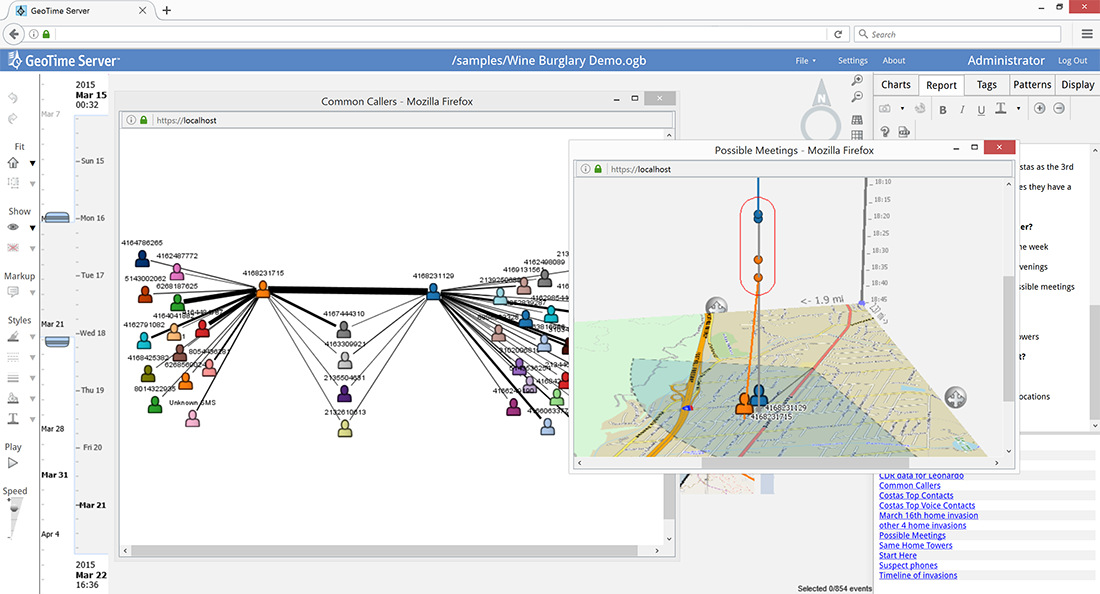1100x594 pixels.
Task: Click the browser Search field
Action: click(957, 34)
